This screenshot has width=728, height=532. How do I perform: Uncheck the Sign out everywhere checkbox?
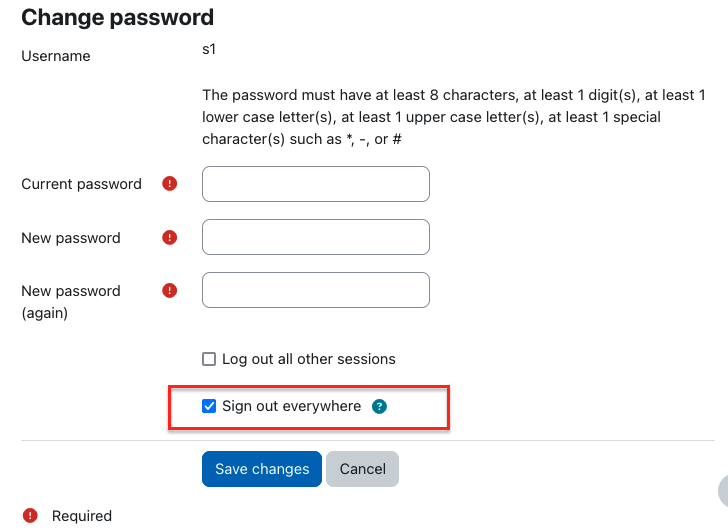(209, 406)
